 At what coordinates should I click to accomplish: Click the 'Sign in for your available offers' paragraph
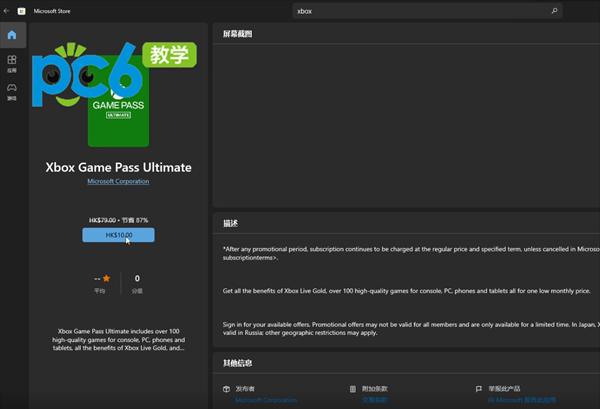point(411,329)
